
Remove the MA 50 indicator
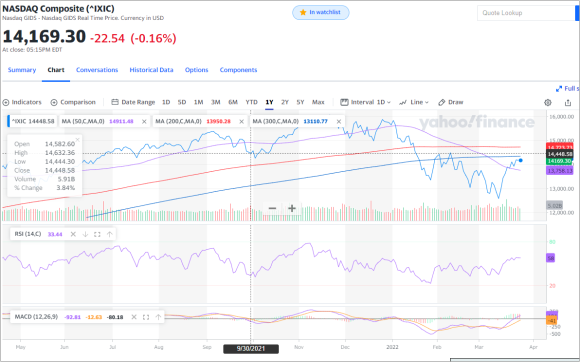(144, 121)
